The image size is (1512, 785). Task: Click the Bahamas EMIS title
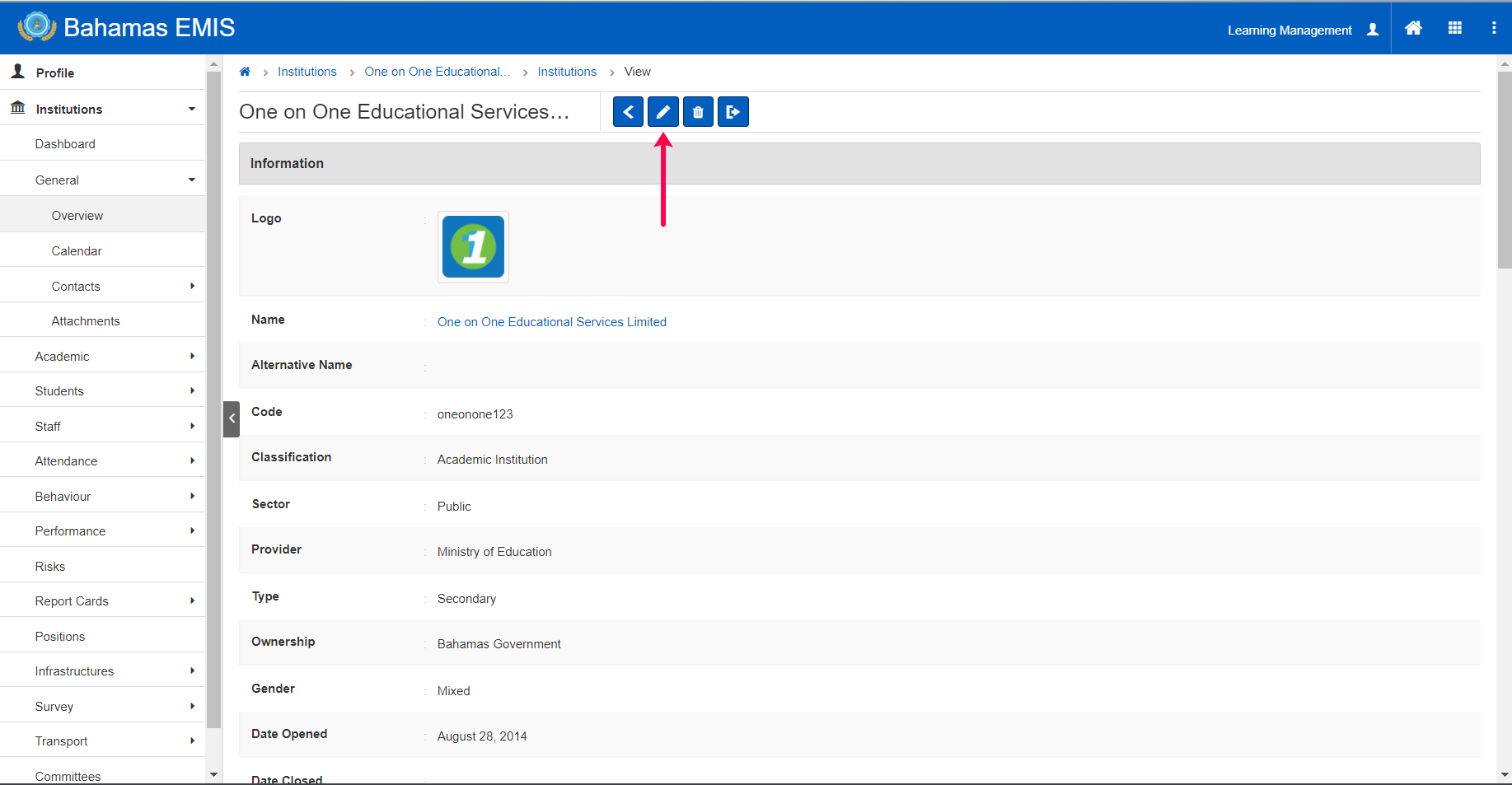pyautogui.click(x=149, y=28)
